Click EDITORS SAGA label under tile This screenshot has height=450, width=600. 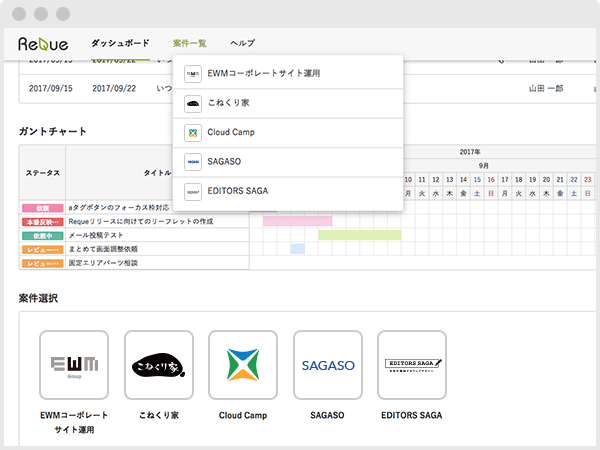pyautogui.click(x=412, y=415)
